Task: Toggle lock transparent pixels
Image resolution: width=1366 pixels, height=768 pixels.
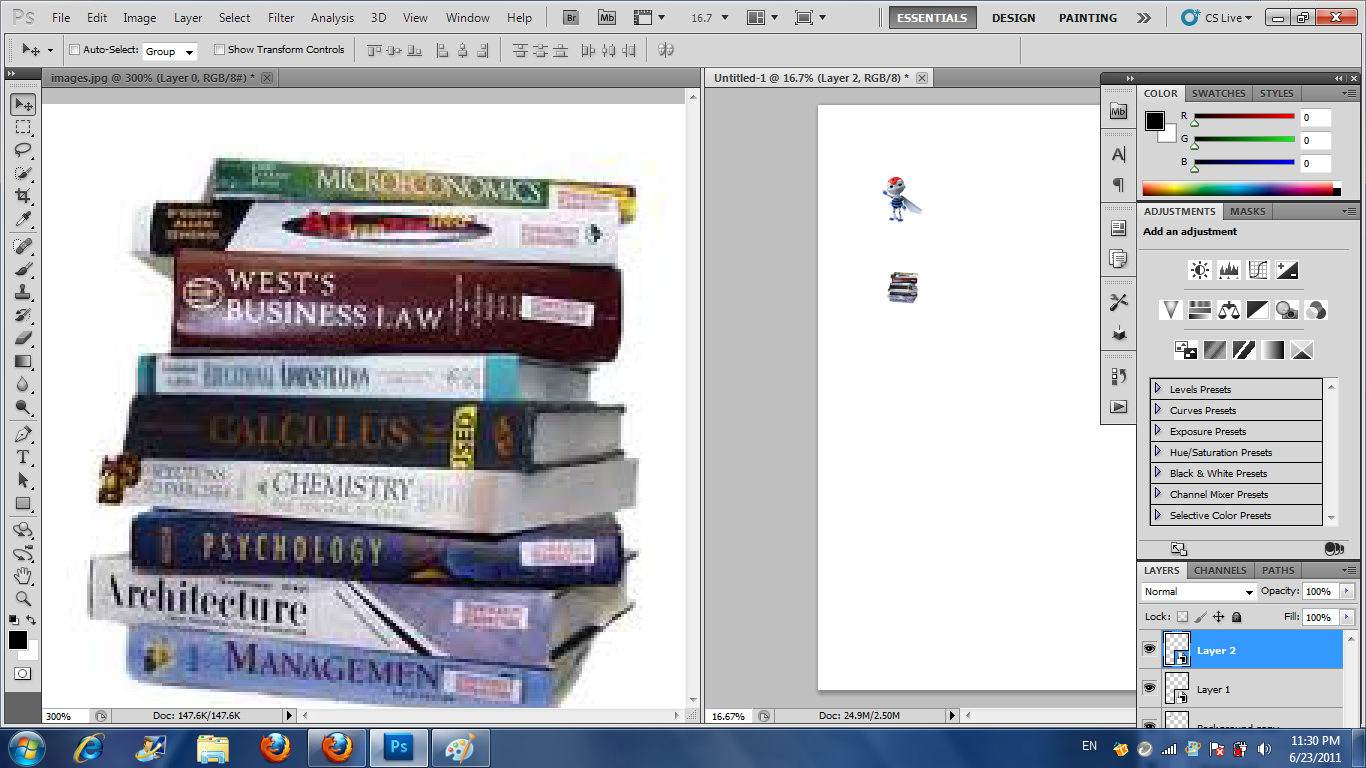Action: pyautogui.click(x=1183, y=617)
